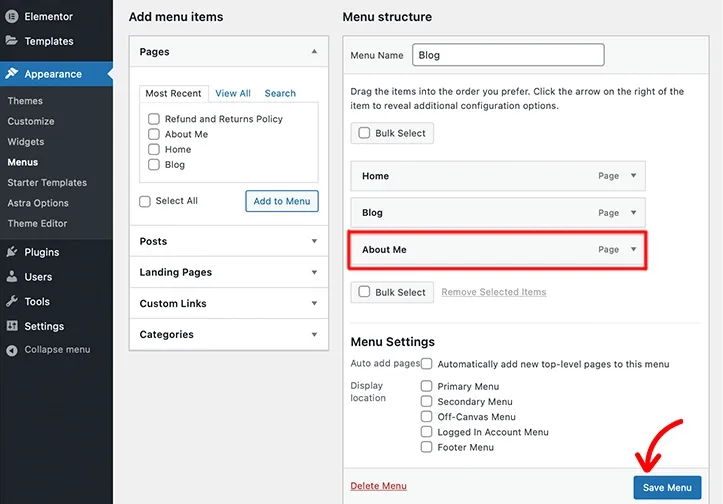The image size is (723, 504).
Task: Click the Collapse menu arrow icon
Action: tap(12, 350)
